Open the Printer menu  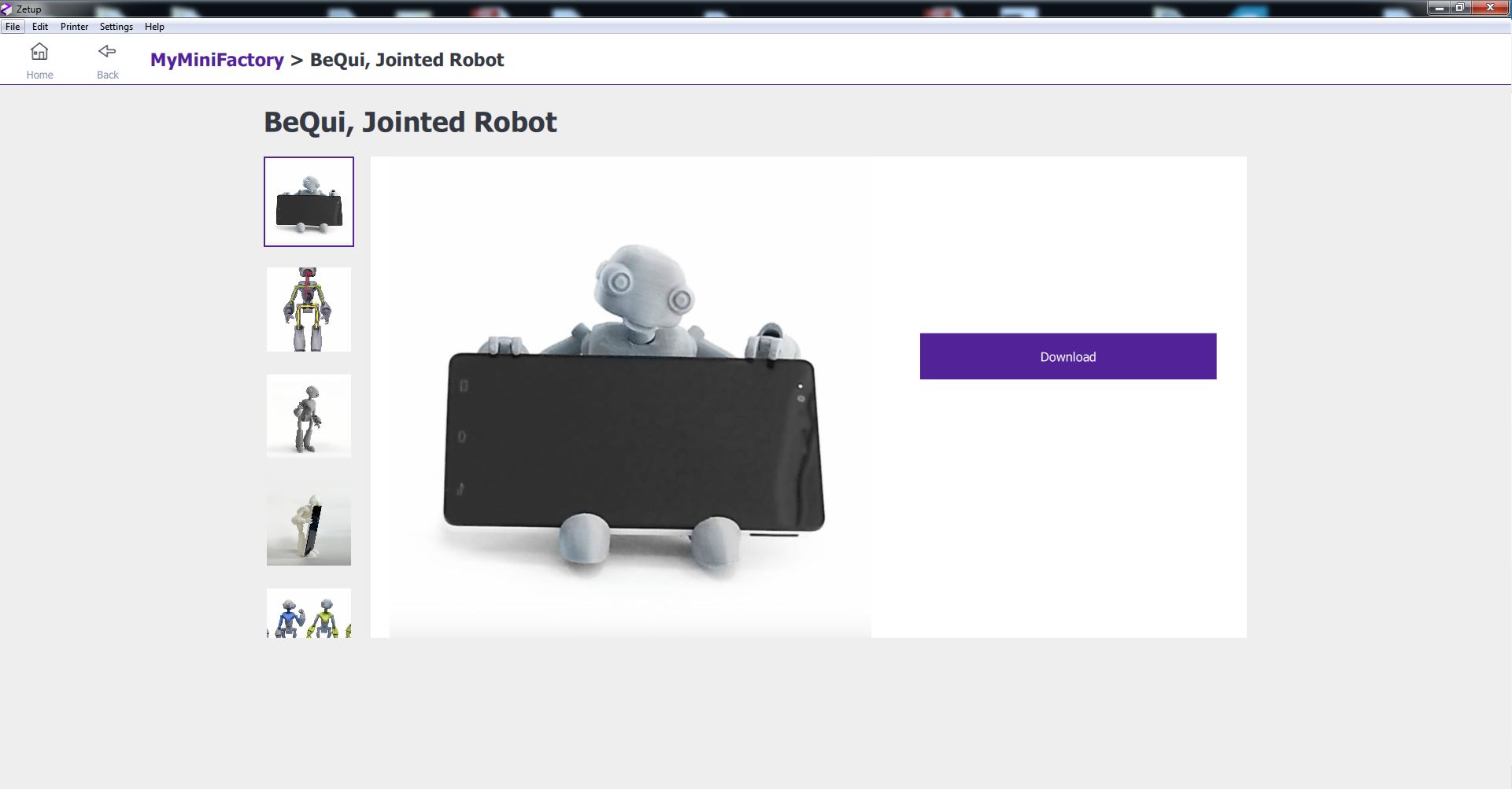click(74, 27)
